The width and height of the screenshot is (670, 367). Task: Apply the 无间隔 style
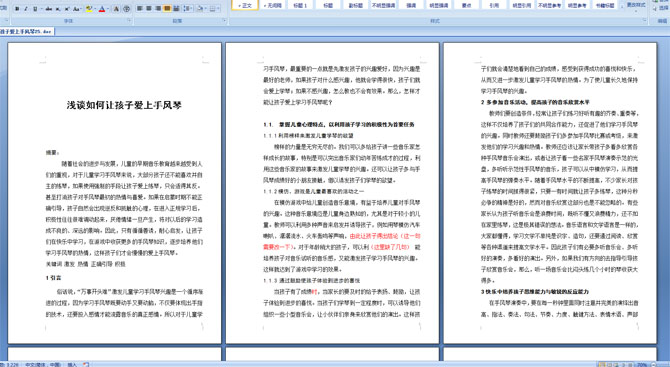272,5
